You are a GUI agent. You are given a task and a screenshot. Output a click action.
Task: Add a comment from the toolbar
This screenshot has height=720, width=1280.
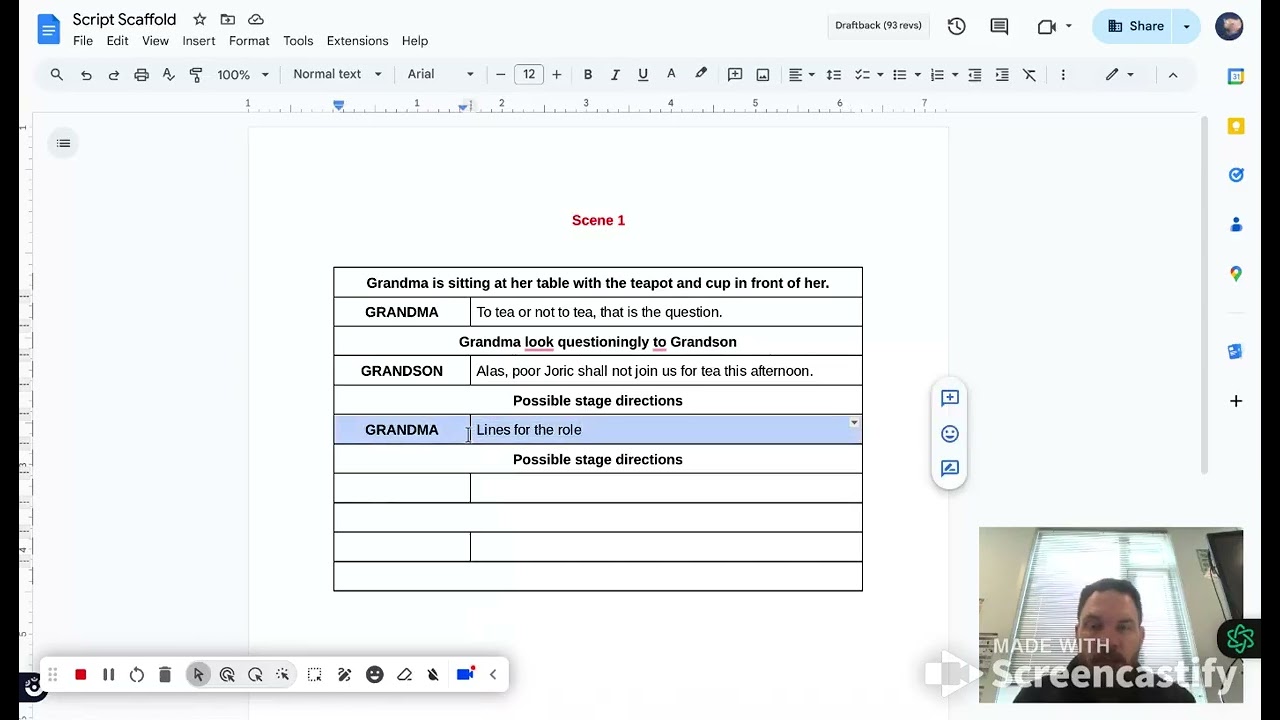click(x=735, y=75)
